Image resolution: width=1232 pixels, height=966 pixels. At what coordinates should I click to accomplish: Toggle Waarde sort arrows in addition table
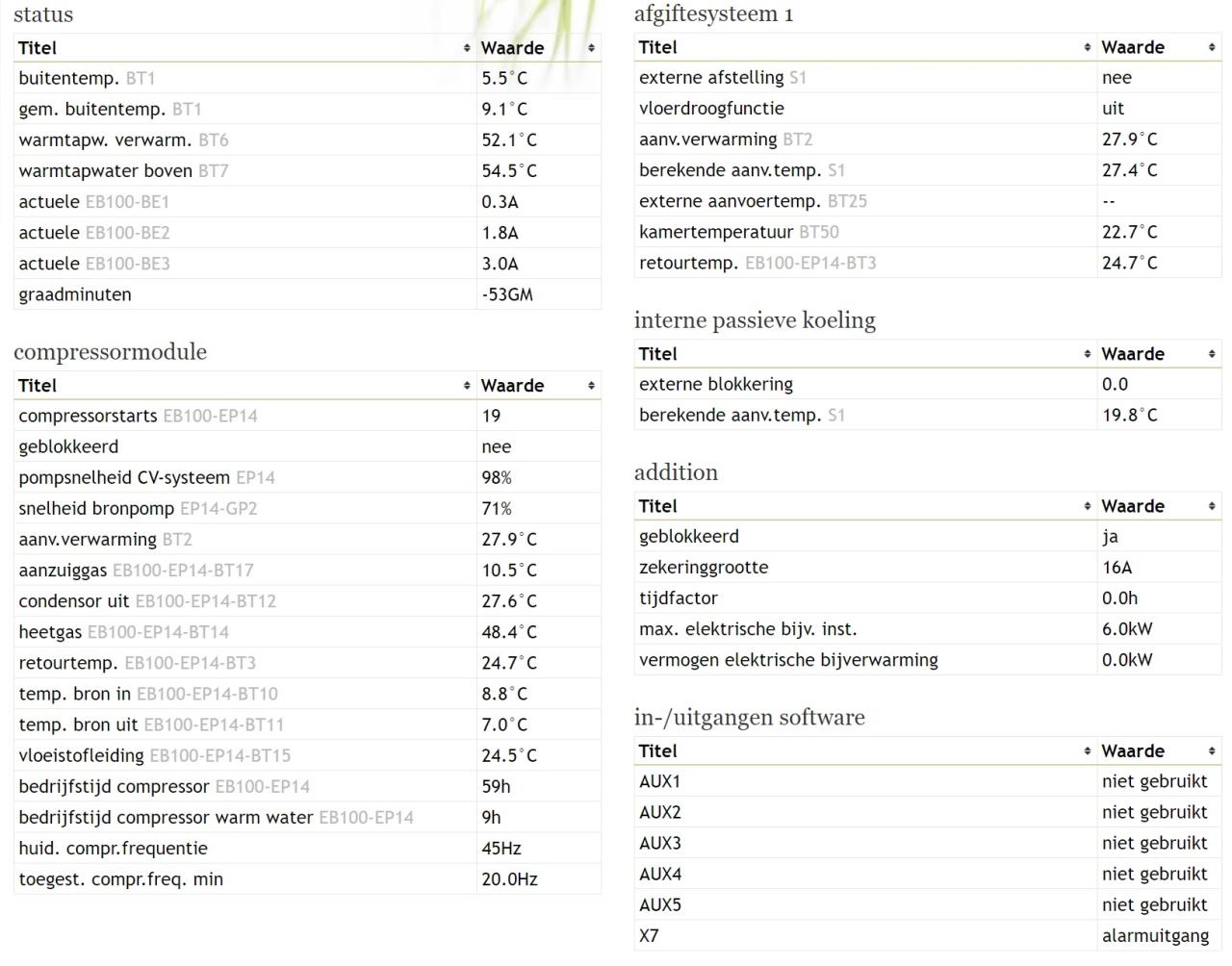pos(1211,506)
